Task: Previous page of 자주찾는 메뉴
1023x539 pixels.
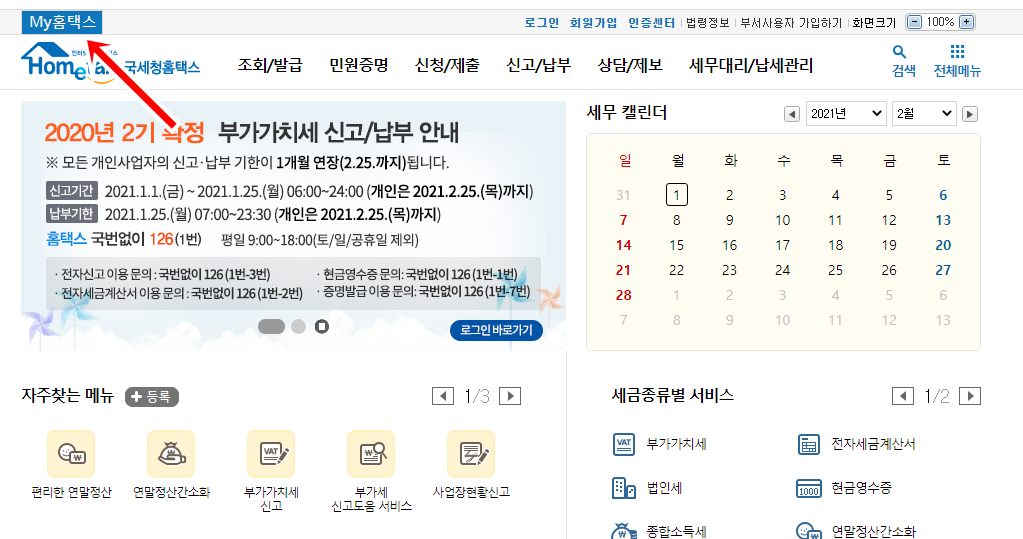Action: (443, 396)
